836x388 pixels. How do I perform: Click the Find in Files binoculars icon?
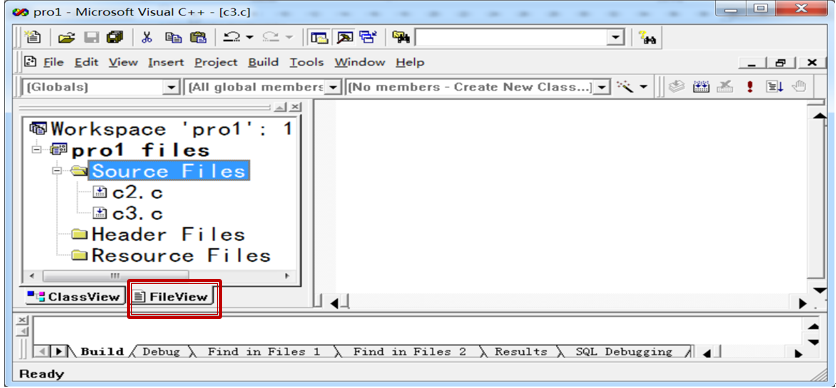tap(400, 37)
